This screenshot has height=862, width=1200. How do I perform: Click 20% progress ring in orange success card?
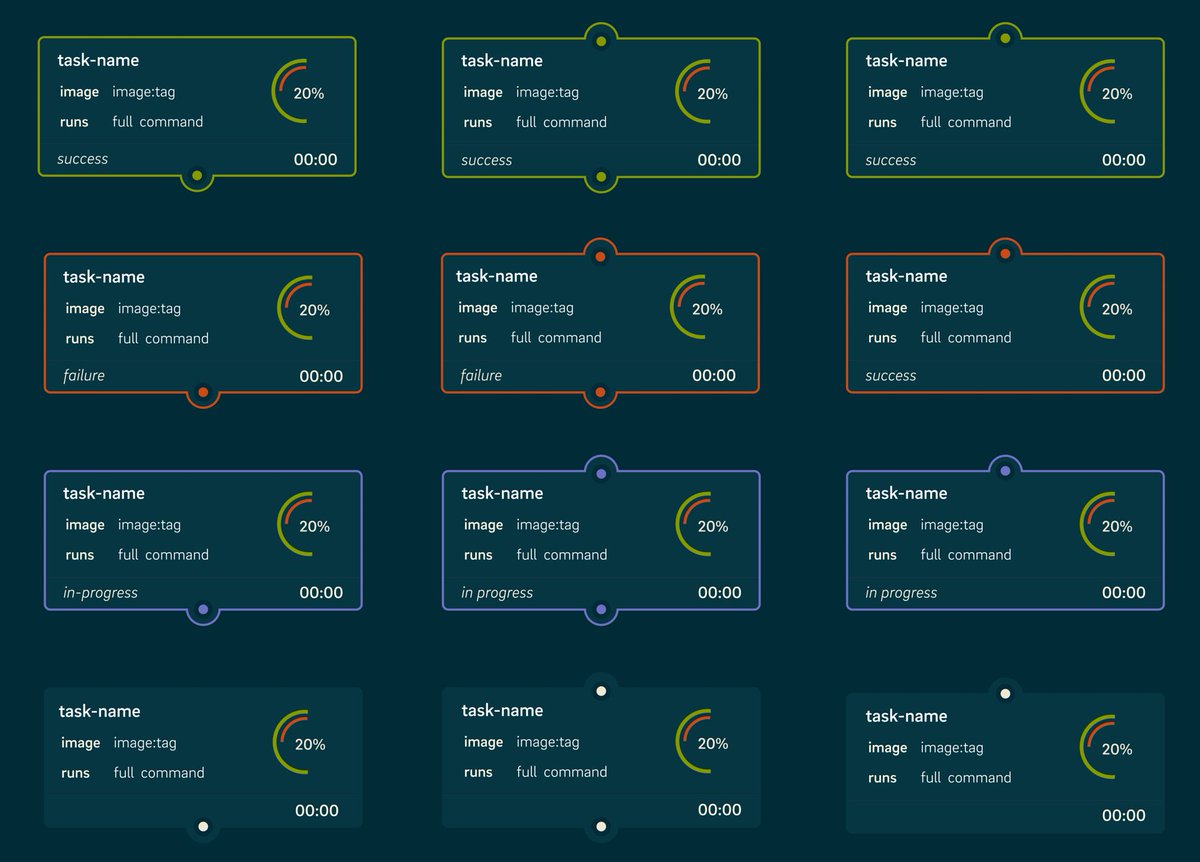(1108, 308)
